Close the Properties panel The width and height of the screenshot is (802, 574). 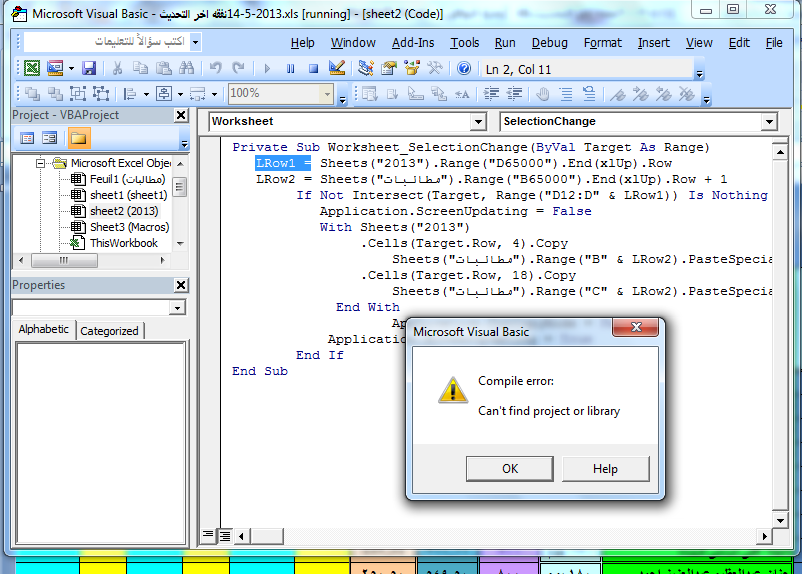point(181,285)
